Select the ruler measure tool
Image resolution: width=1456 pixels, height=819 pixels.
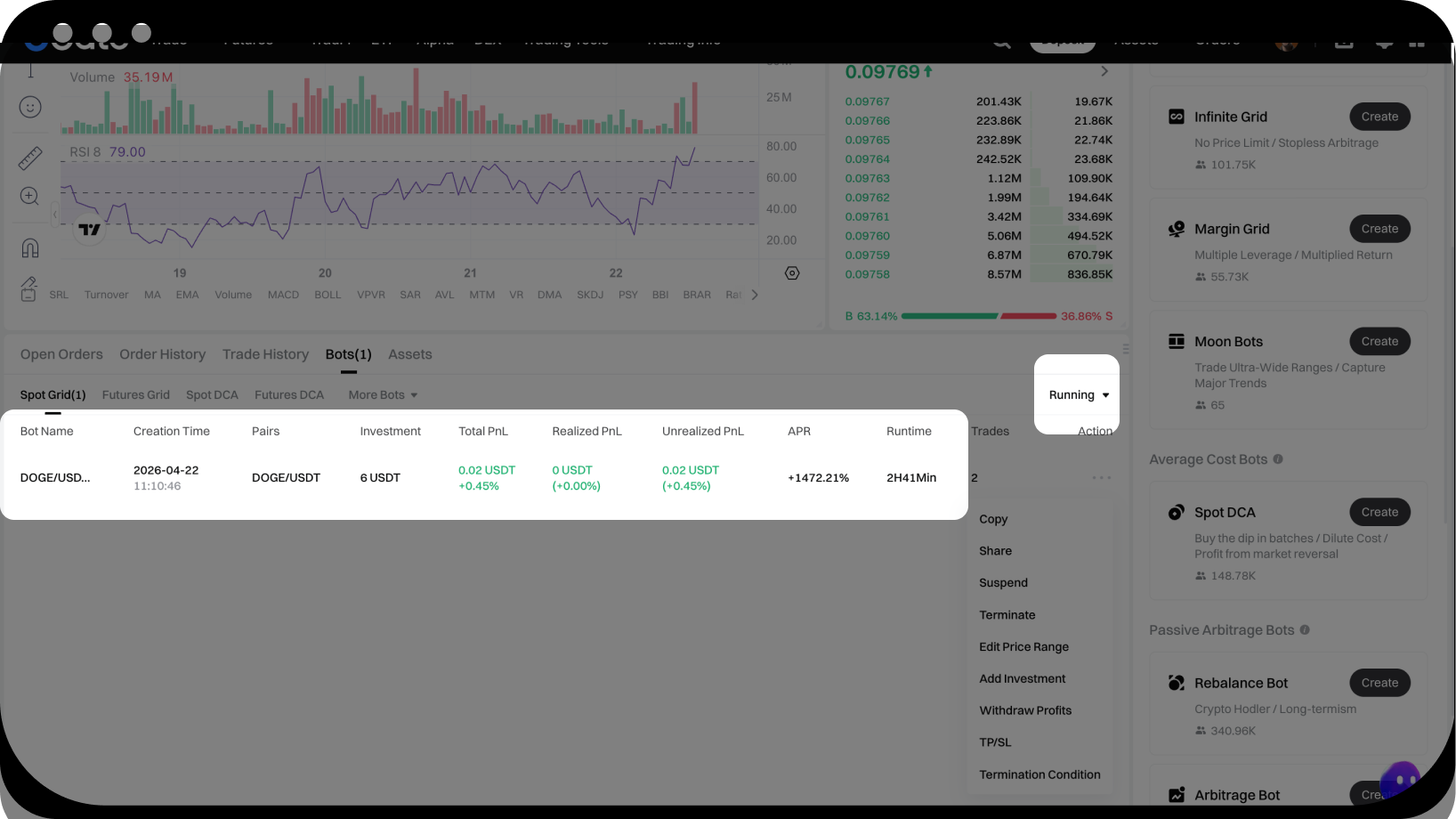coord(30,158)
